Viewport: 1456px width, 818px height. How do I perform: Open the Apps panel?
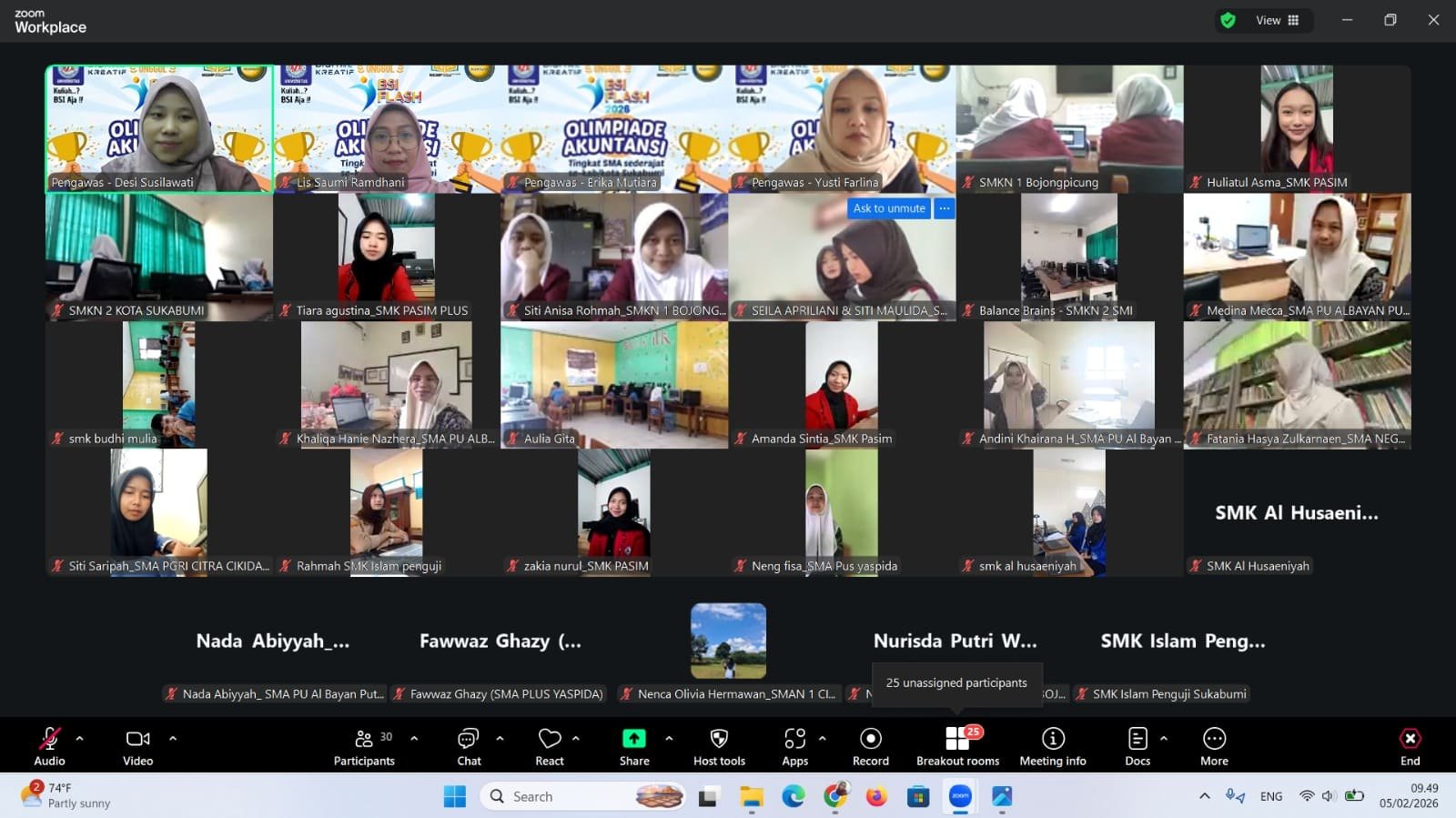794,746
